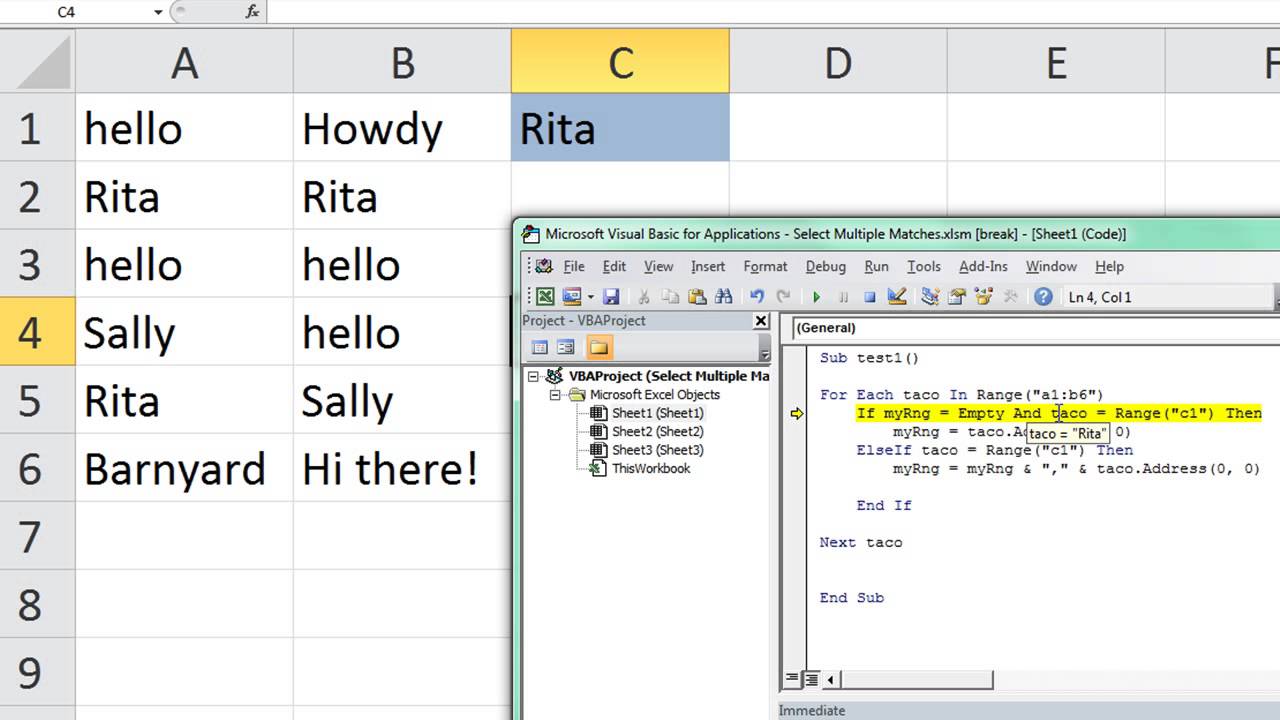Open the Debug menu

825,266
